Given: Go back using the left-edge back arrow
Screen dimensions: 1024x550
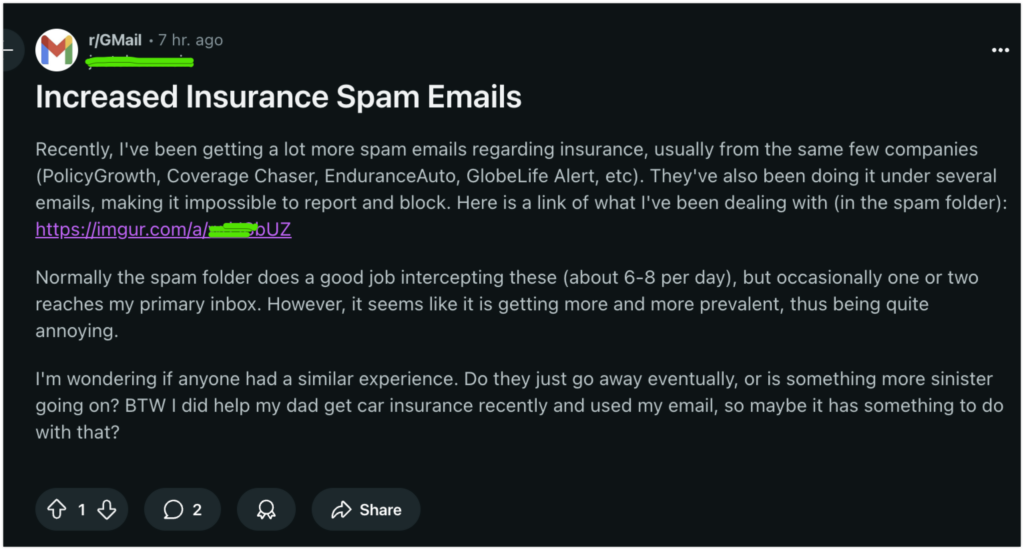Looking at the screenshot, I should click(9, 50).
